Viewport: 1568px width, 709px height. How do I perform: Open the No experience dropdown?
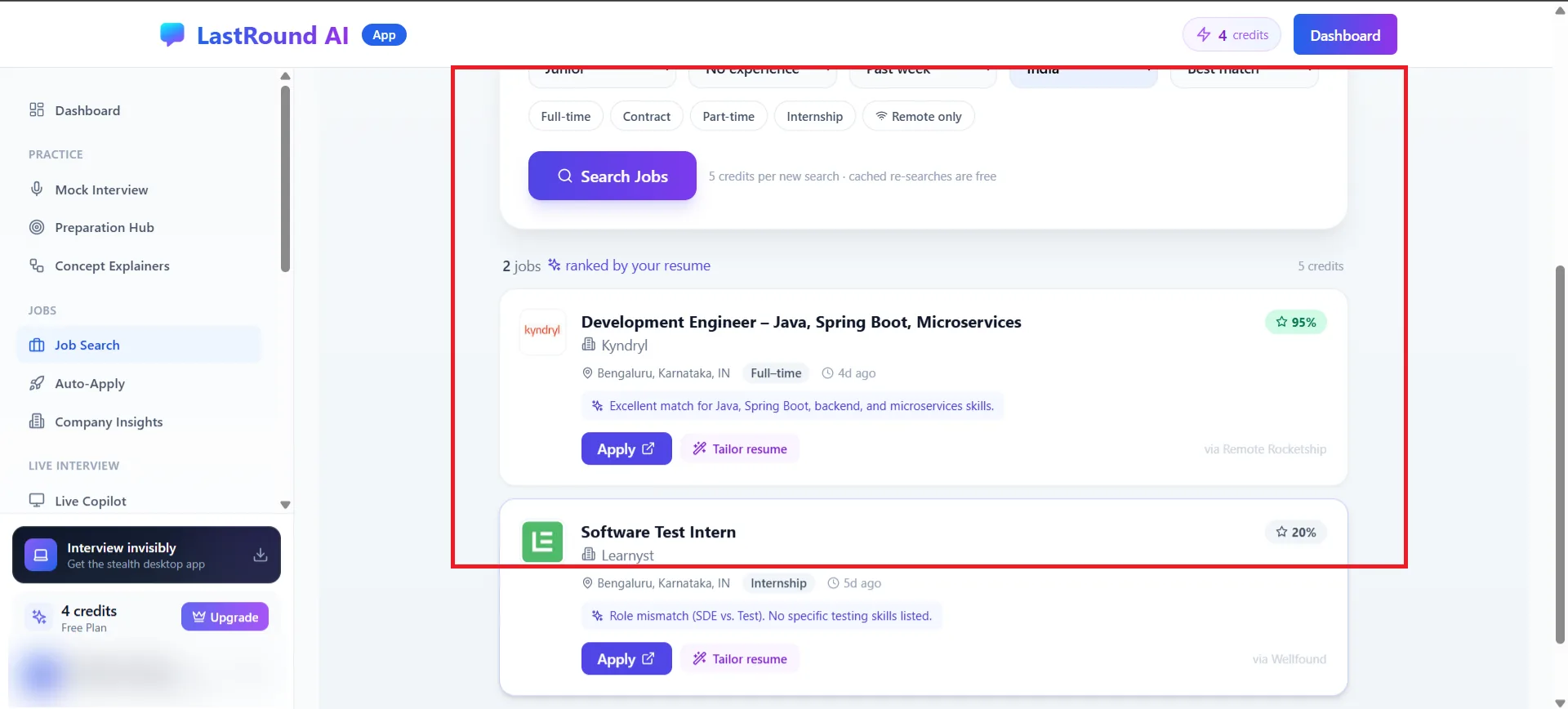click(763, 77)
